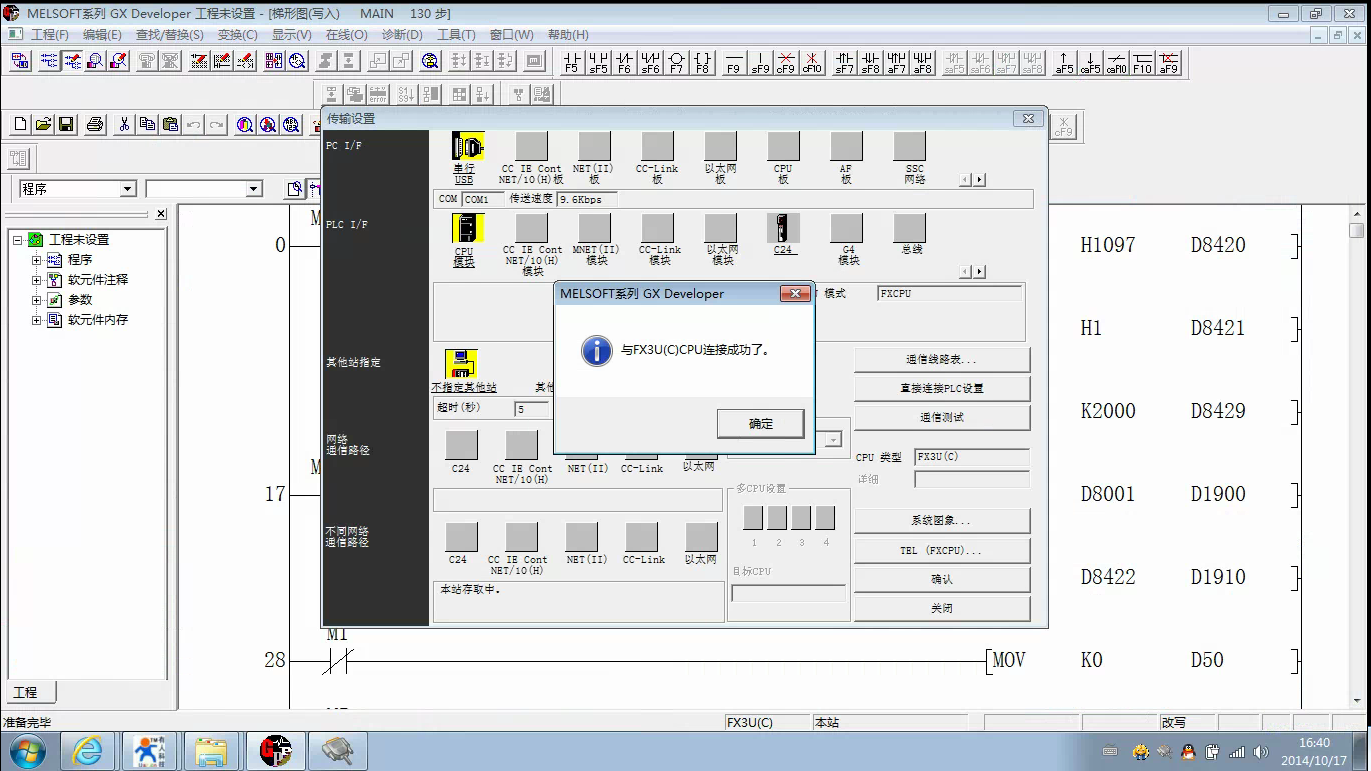Select the Serial USB icon in PC I/F

click(x=467, y=146)
